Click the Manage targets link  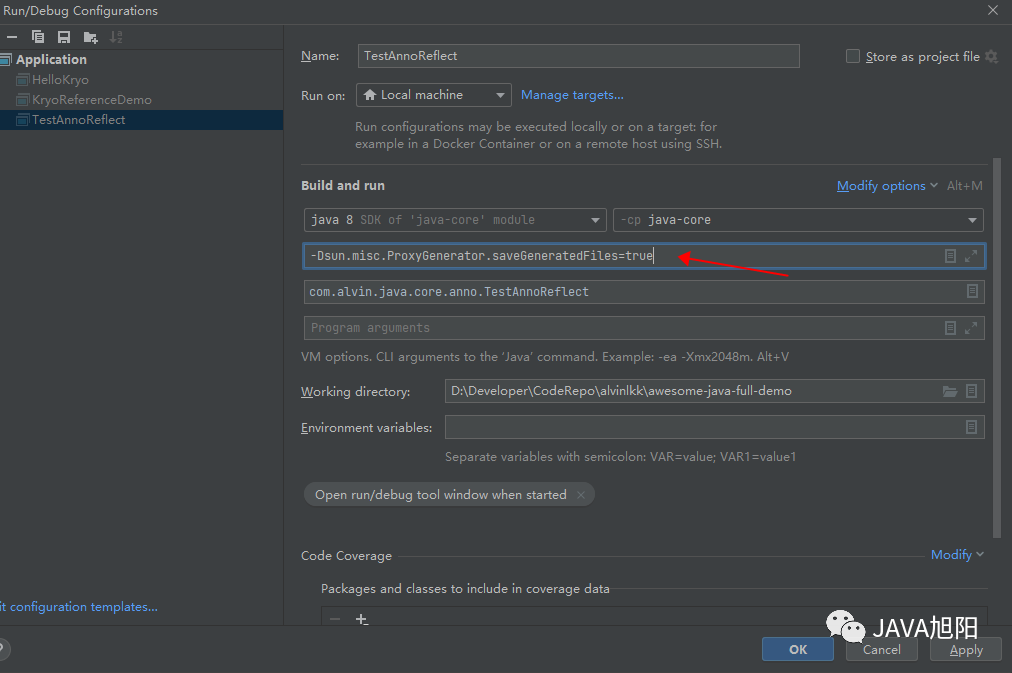pos(572,95)
